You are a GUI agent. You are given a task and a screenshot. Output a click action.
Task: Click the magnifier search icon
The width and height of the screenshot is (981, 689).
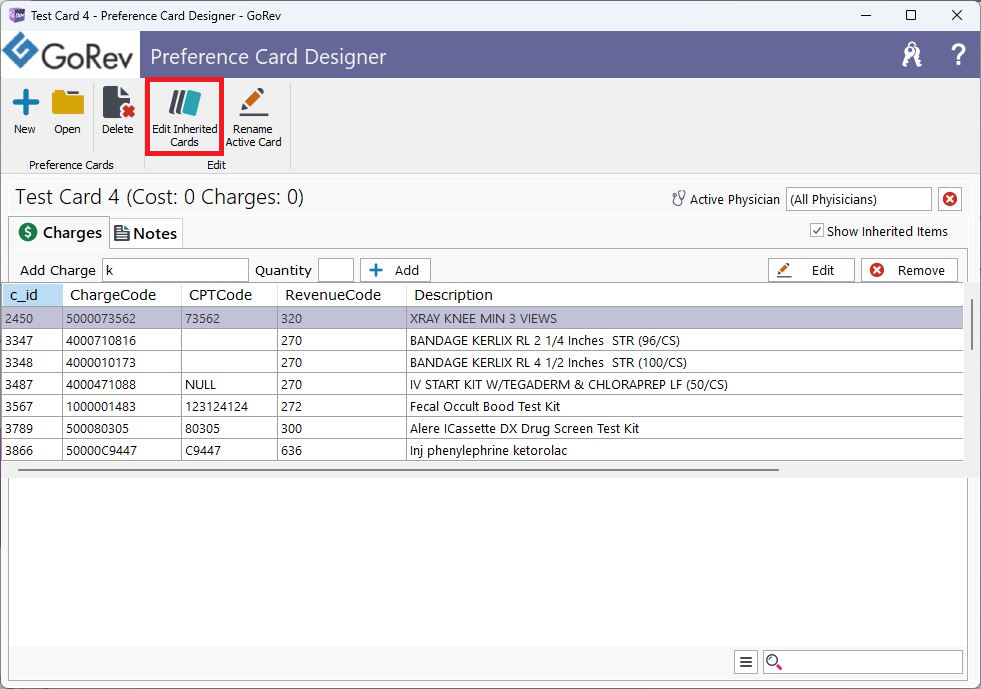pos(774,661)
